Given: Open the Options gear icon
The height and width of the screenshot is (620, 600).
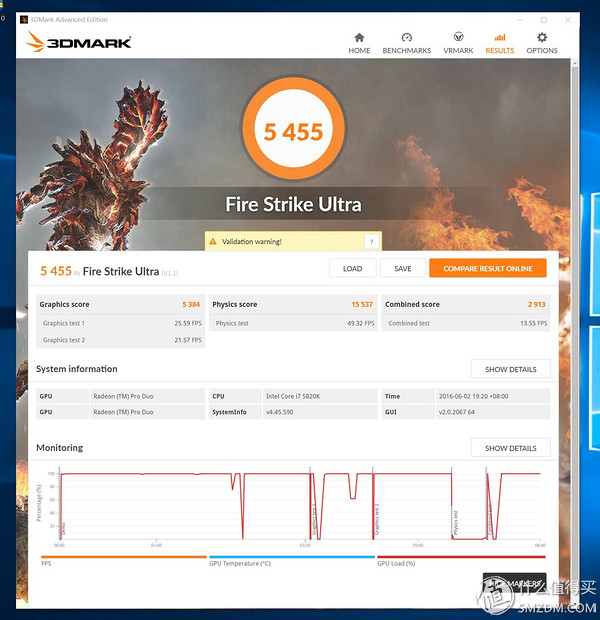Looking at the screenshot, I should coord(542,38).
